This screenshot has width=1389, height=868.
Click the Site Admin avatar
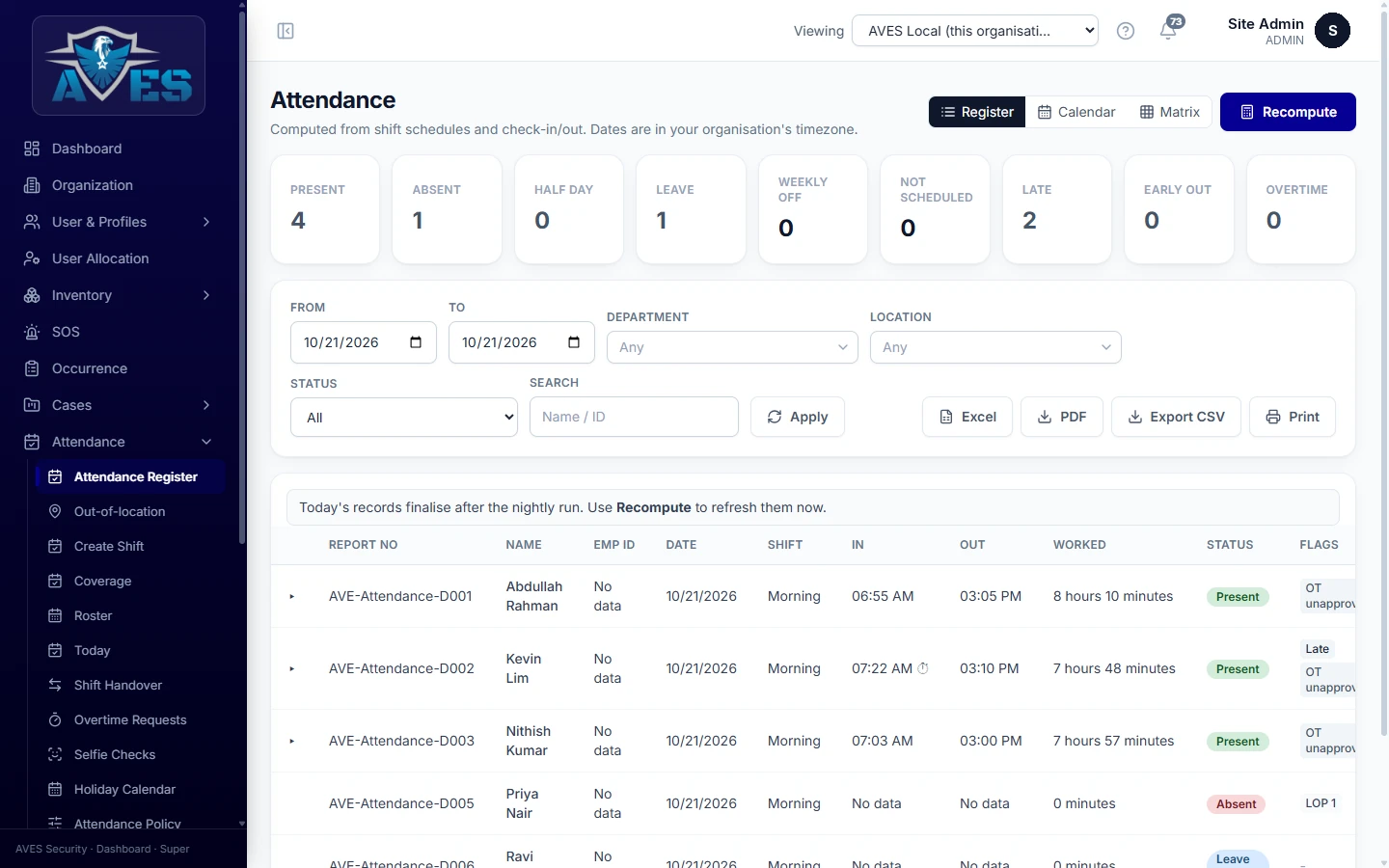(x=1332, y=31)
